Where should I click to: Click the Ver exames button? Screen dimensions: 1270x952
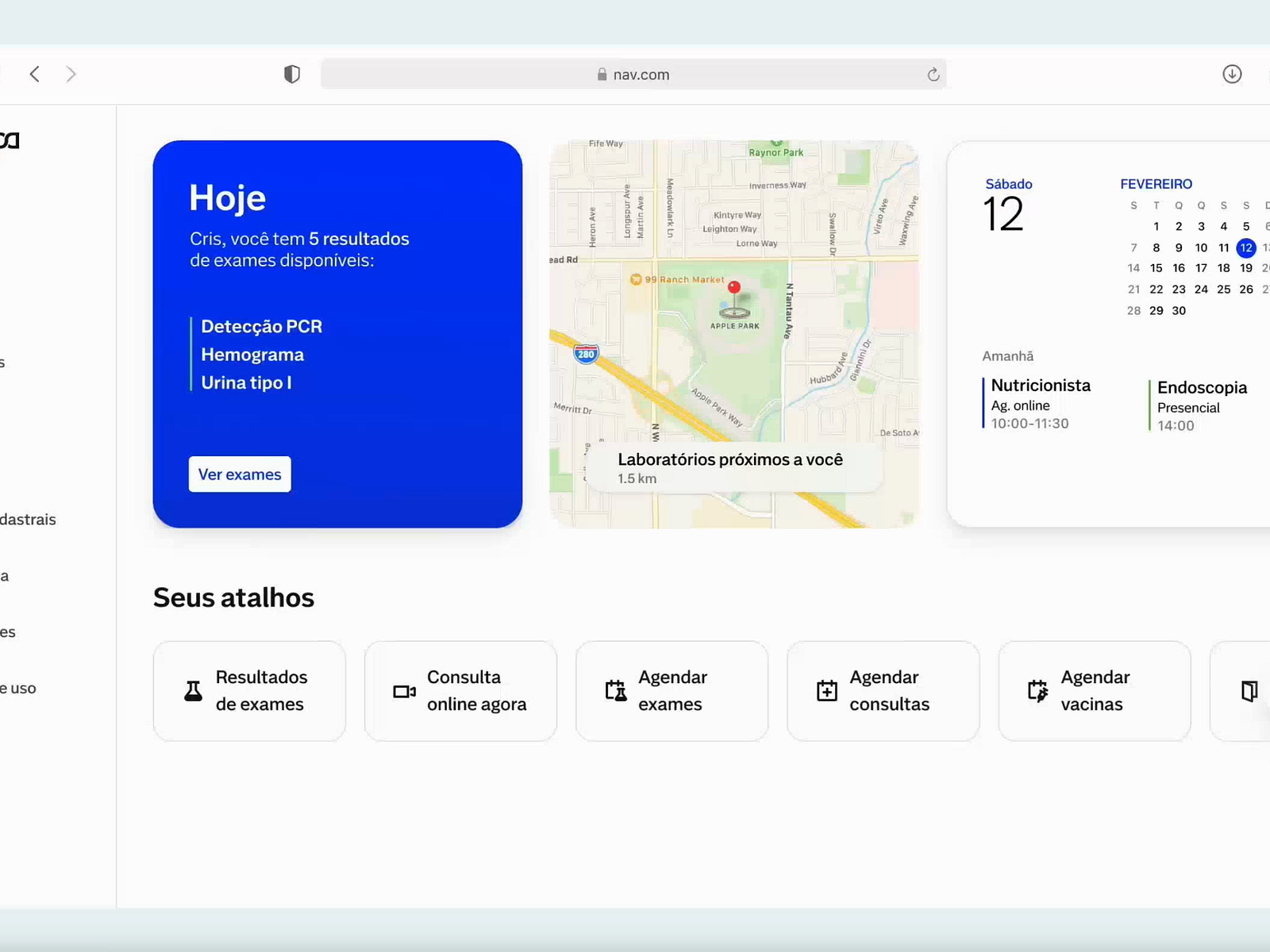(x=240, y=474)
